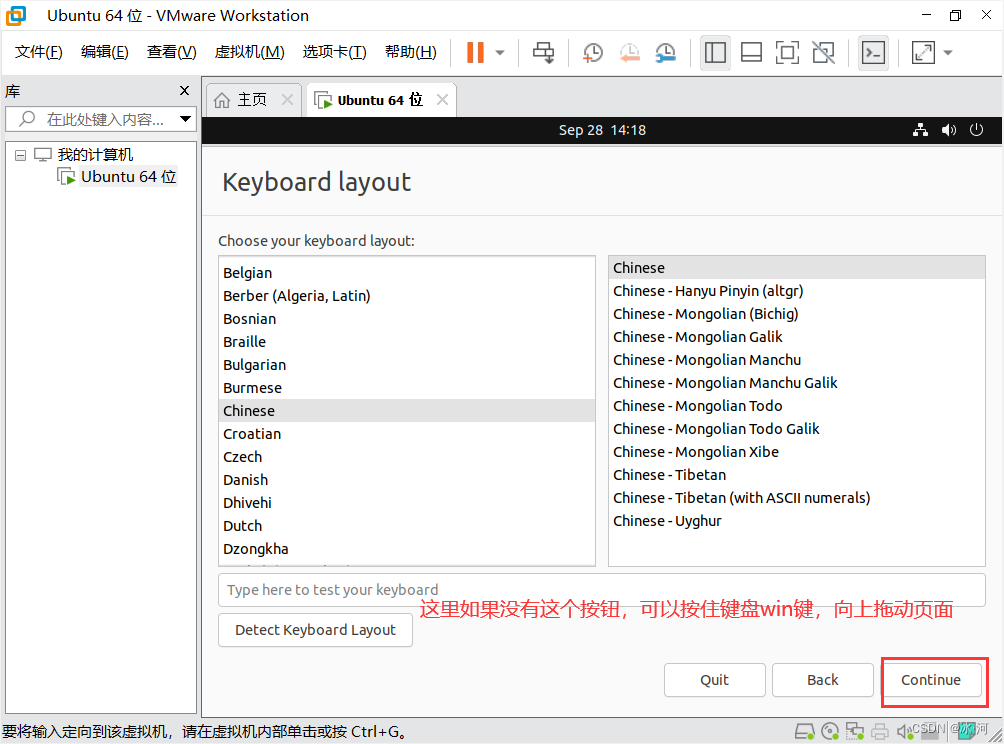Image resolution: width=1004 pixels, height=744 pixels.
Task: Select Chinese - Mongolian (Bichig) variant
Action: (797, 314)
